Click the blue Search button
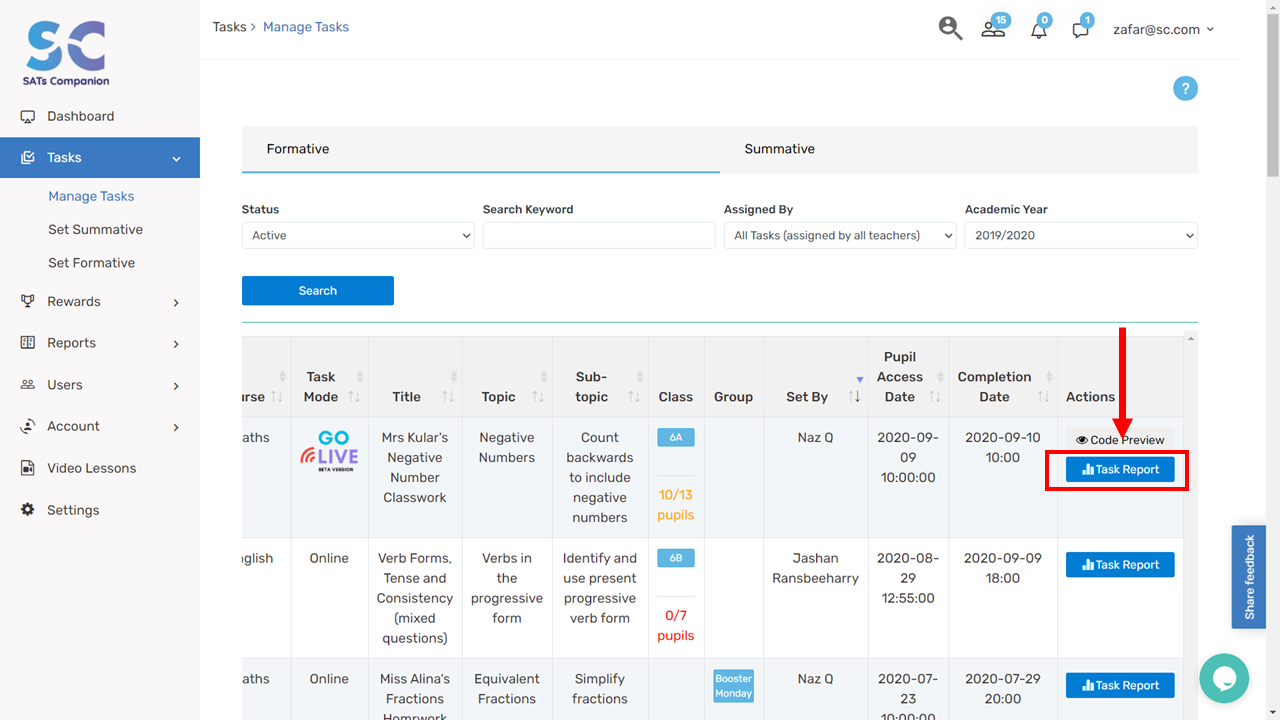The height and width of the screenshot is (720, 1280). 318,291
